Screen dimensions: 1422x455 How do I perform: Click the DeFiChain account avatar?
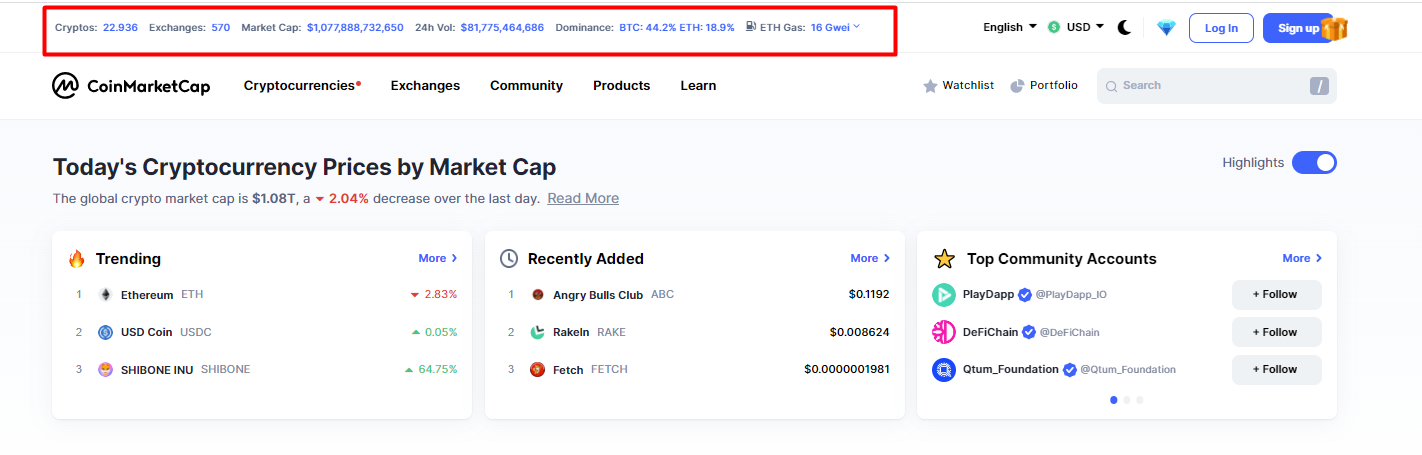[x=944, y=332]
